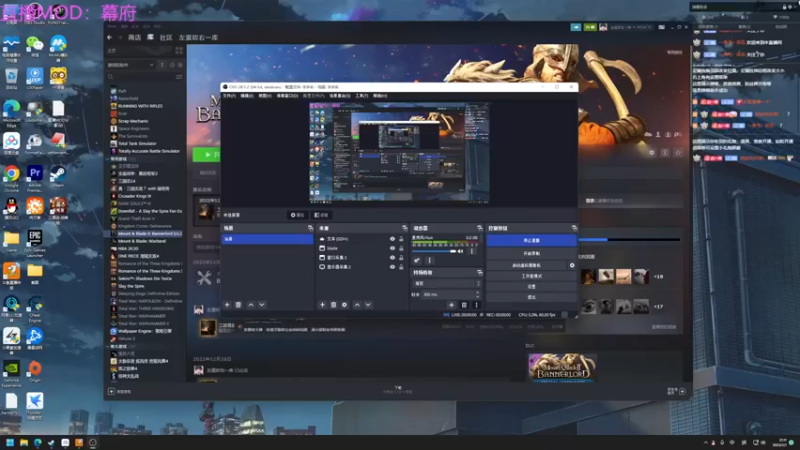Switch to Steam Community tab
The height and width of the screenshot is (450, 800).
tap(166, 37)
